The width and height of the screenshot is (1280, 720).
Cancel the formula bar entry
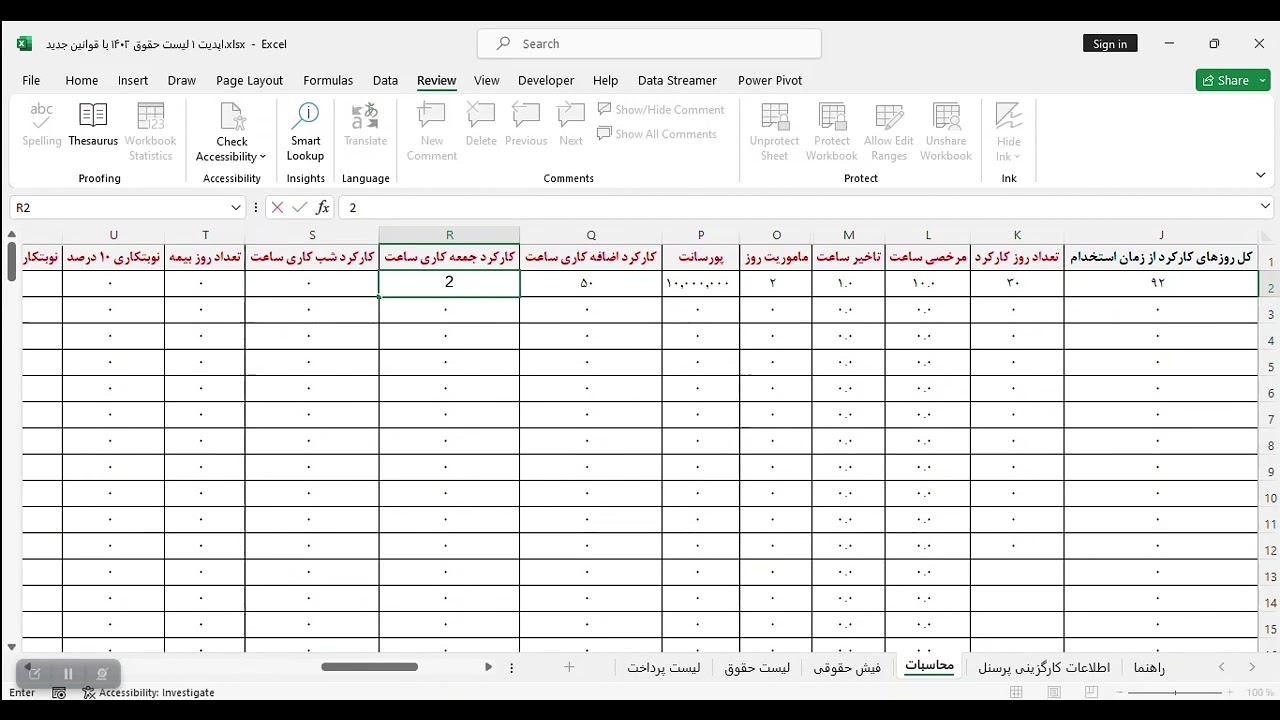point(277,207)
